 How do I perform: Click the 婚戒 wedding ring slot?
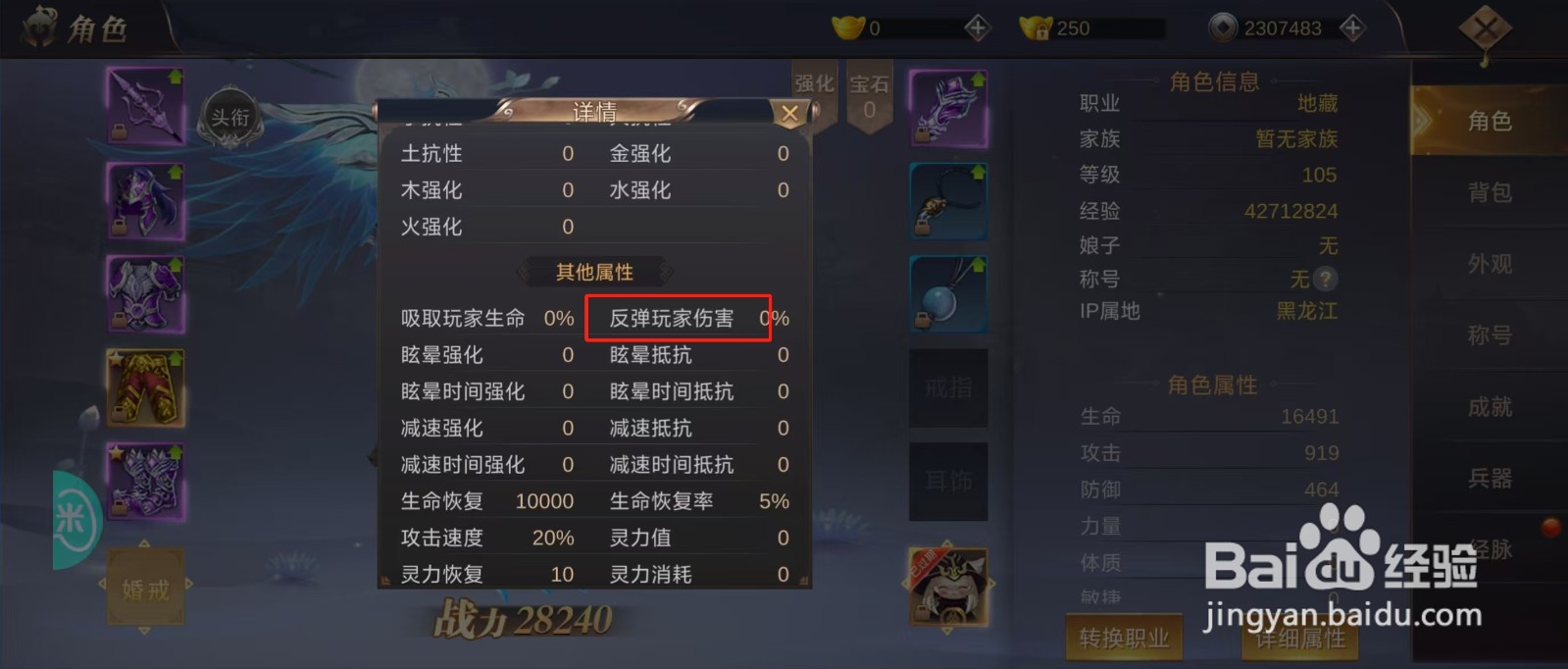tap(145, 589)
